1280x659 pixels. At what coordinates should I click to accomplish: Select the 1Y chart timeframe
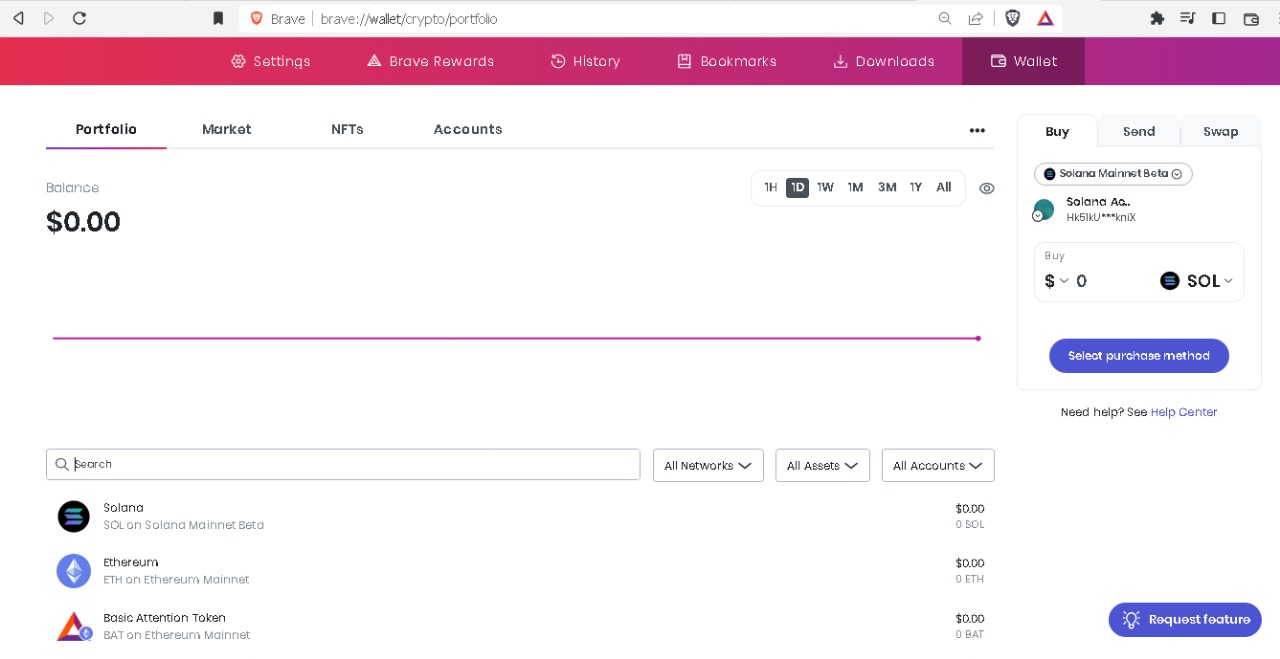(x=915, y=187)
